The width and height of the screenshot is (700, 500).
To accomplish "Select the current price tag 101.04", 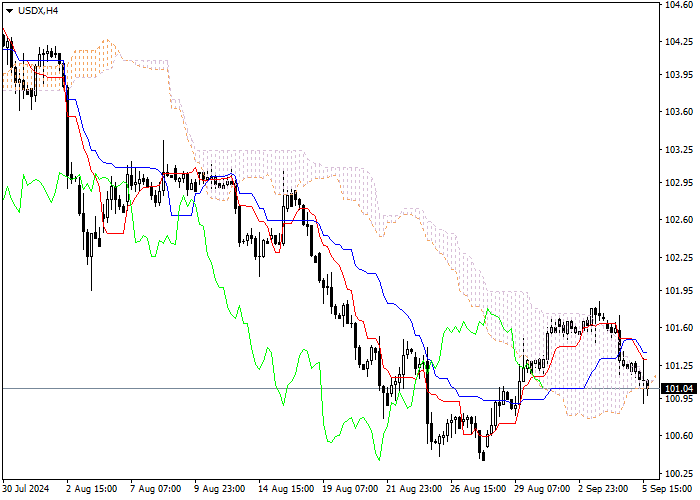I will click(x=679, y=388).
